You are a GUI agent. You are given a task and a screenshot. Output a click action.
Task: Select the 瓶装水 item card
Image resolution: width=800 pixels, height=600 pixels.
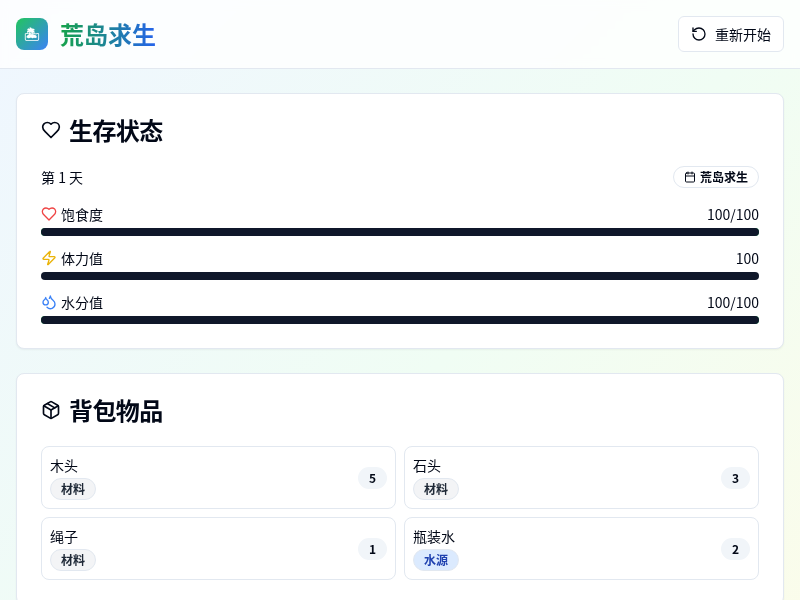coord(581,548)
